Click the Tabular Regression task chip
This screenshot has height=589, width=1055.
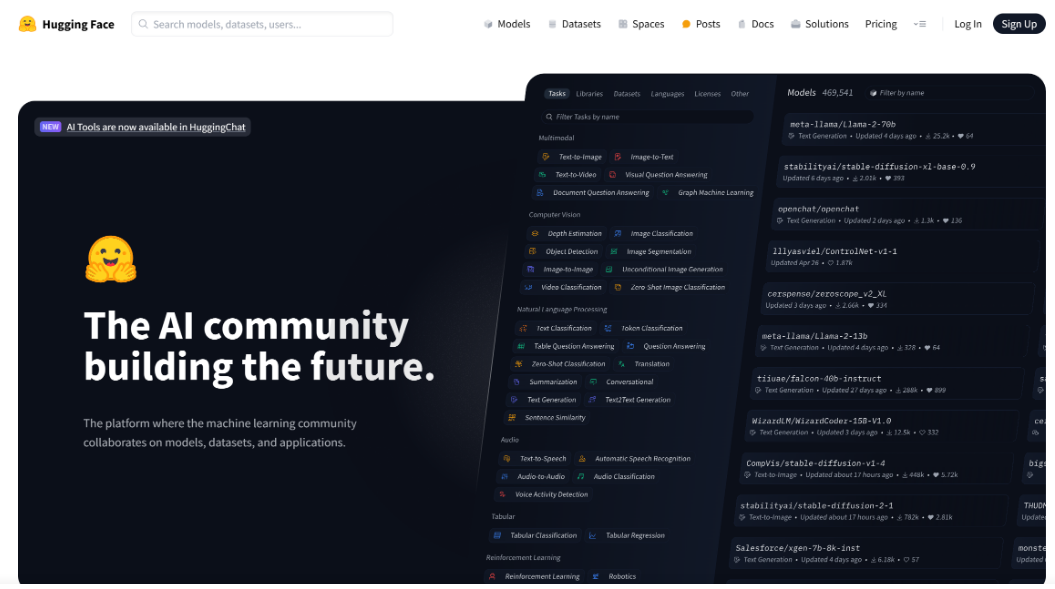[627, 535]
